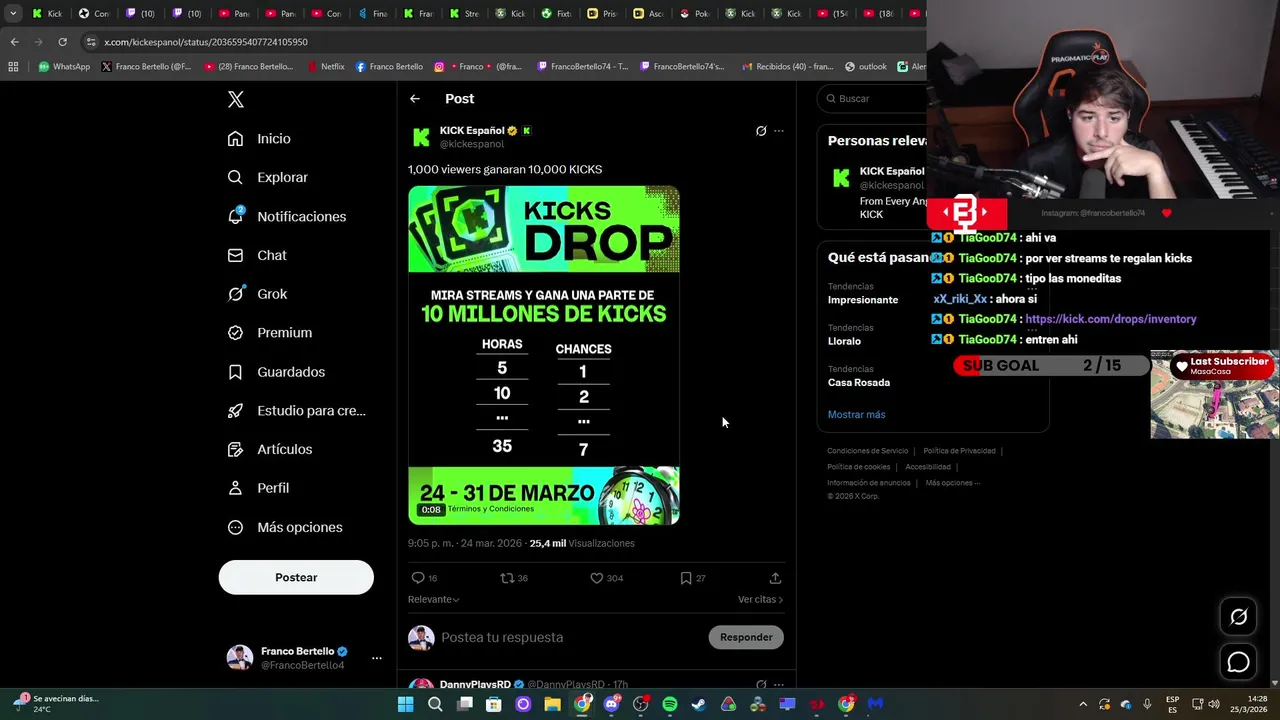The height and width of the screenshot is (720, 1280).
Task: Open the Netflix bookmark
Action: 325,67
